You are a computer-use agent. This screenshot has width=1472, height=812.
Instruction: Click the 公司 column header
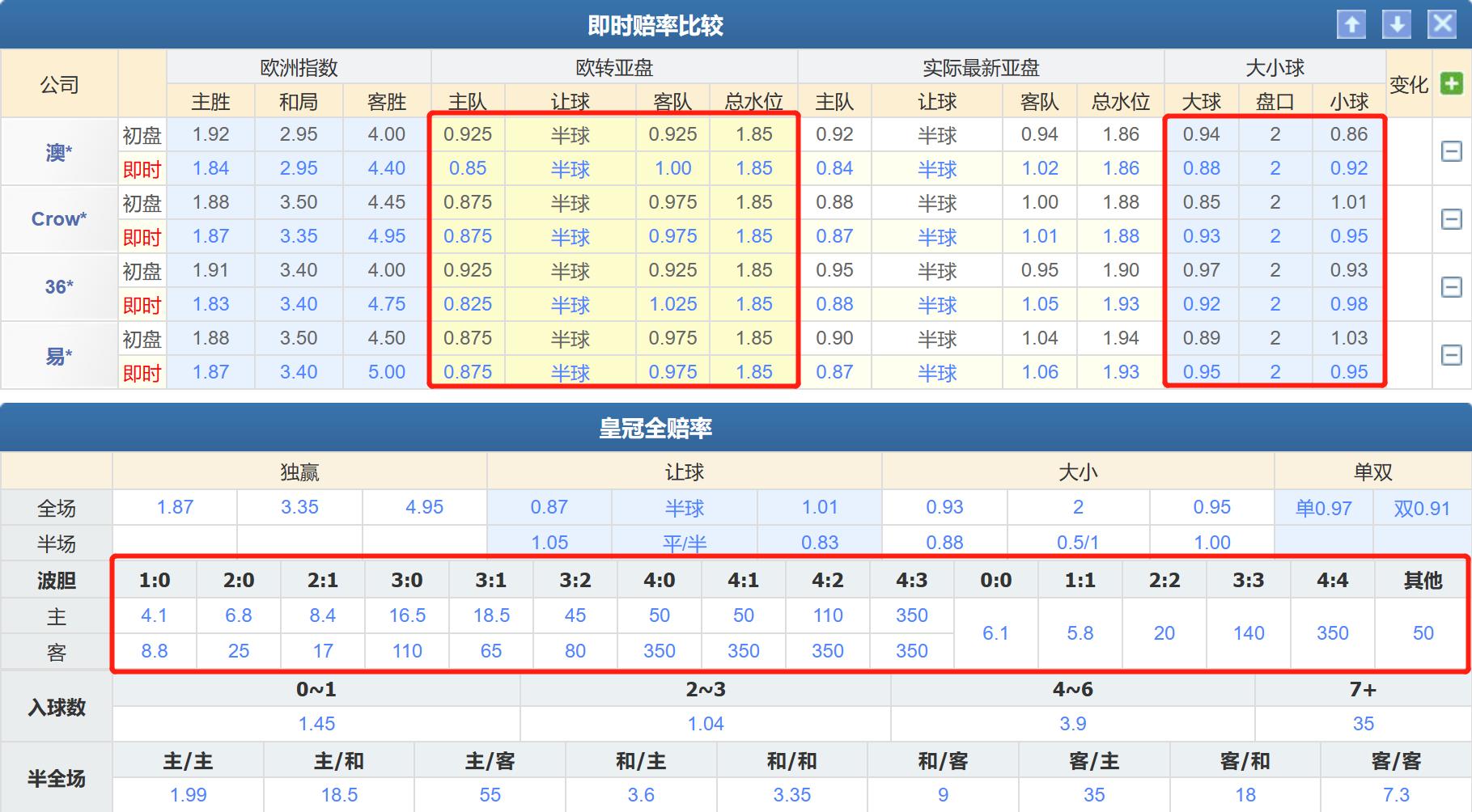[x=59, y=84]
